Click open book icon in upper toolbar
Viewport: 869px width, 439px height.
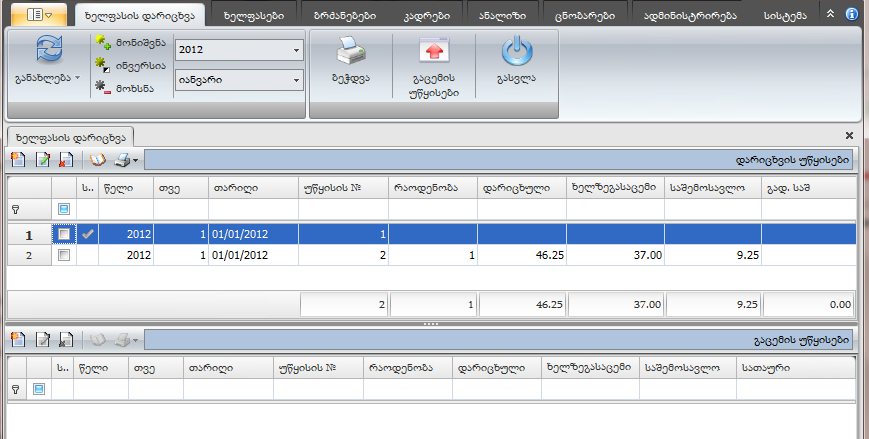tap(98, 160)
